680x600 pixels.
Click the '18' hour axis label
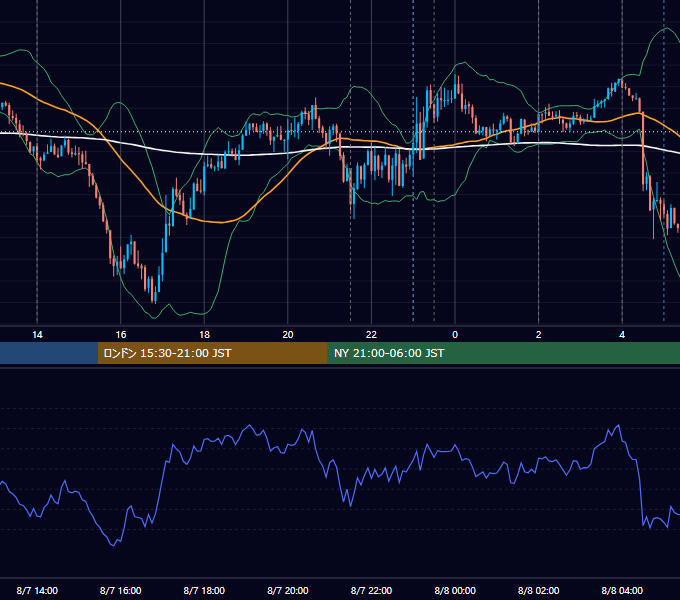(x=204, y=335)
